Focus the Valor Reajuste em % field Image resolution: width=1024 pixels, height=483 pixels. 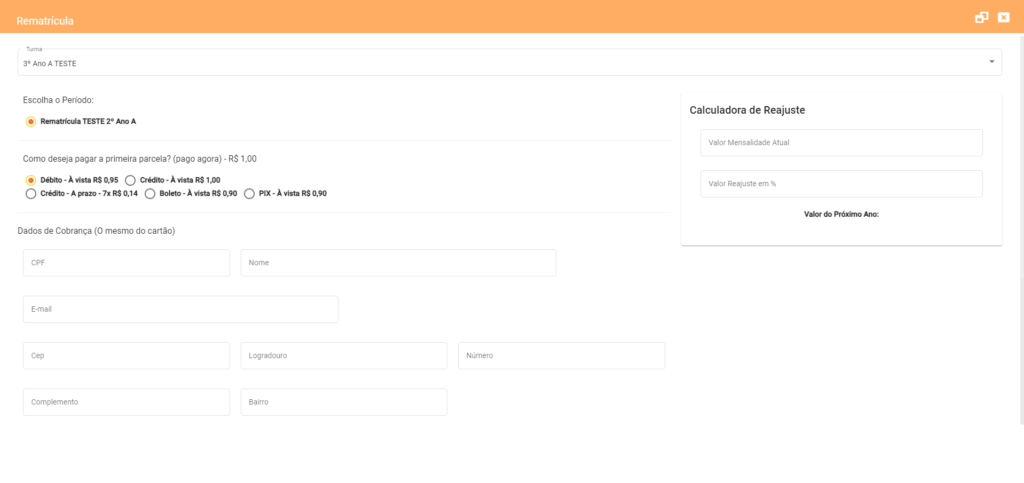(x=841, y=184)
